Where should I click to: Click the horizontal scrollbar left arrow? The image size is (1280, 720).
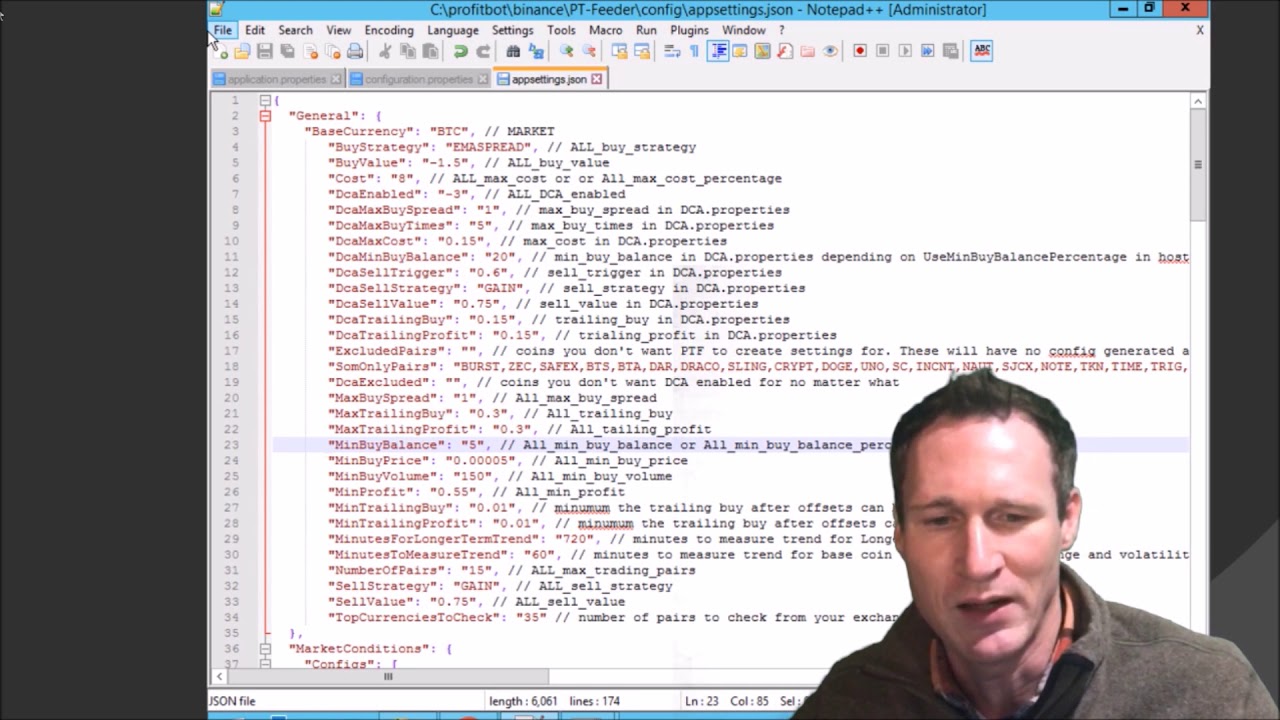[x=219, y=677]
